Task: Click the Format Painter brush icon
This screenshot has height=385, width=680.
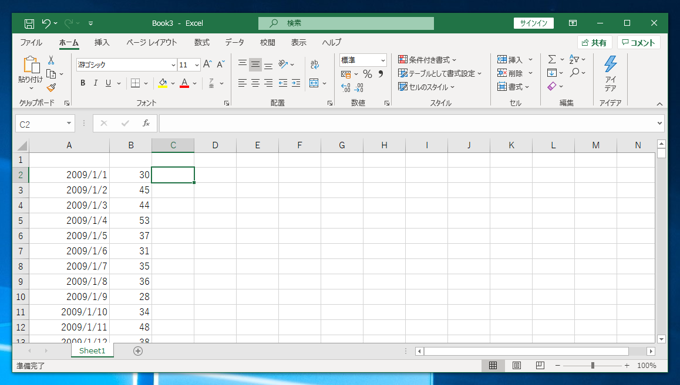Action: click(51, 88)
